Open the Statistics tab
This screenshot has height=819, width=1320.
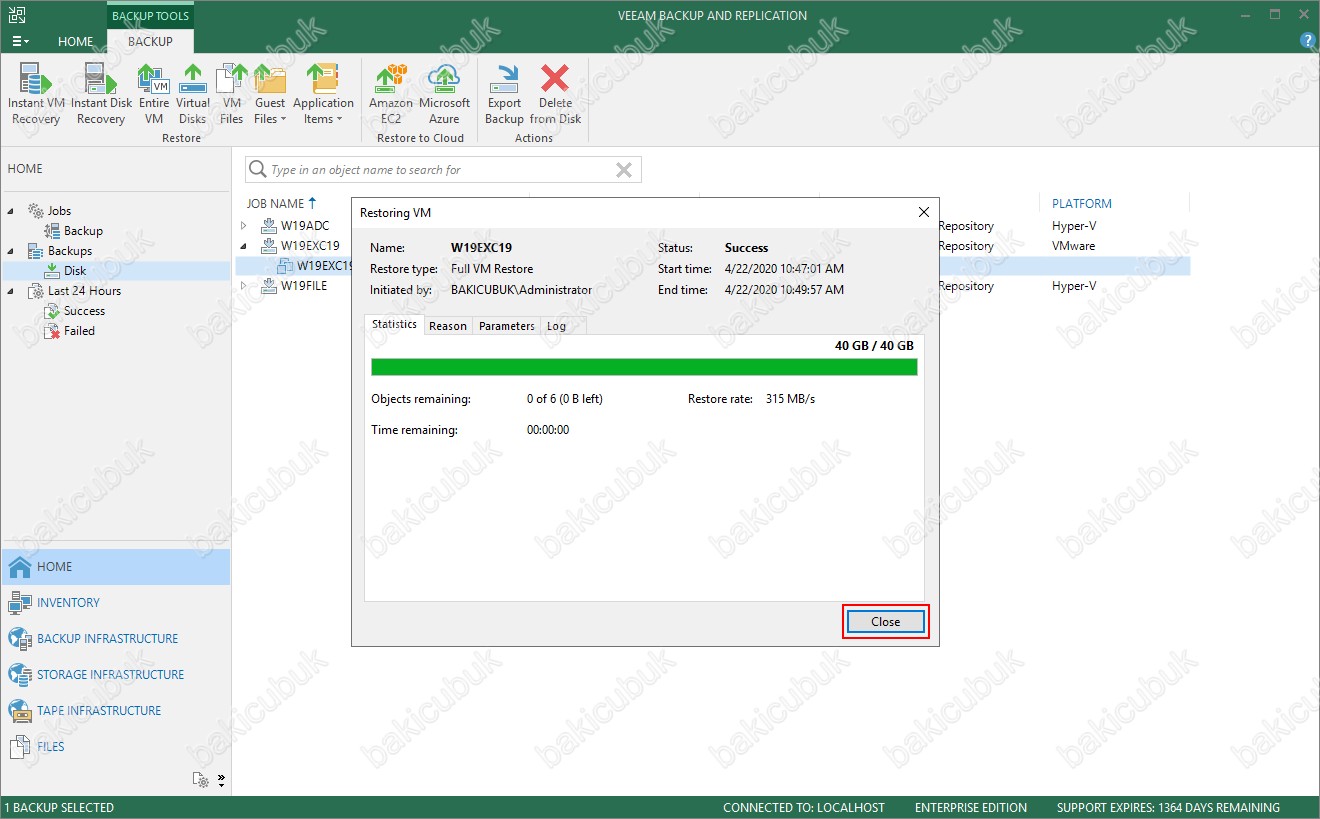[x=394, y=325]
